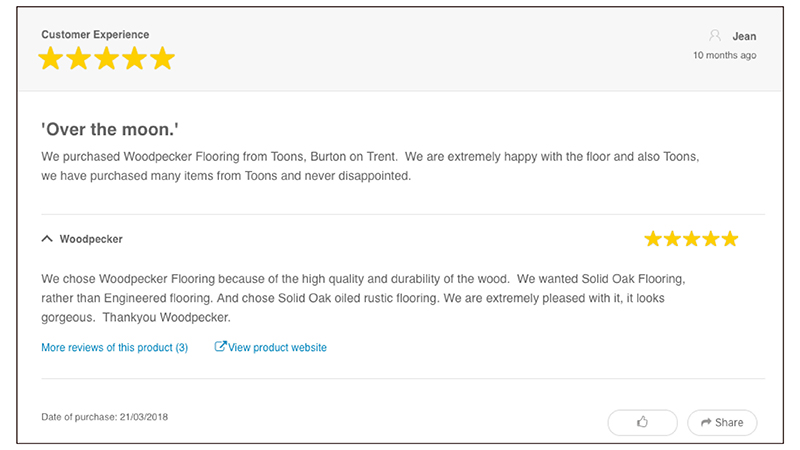
Task: Collapse the Woodpecker section using chevron
Action: [47, 240]
